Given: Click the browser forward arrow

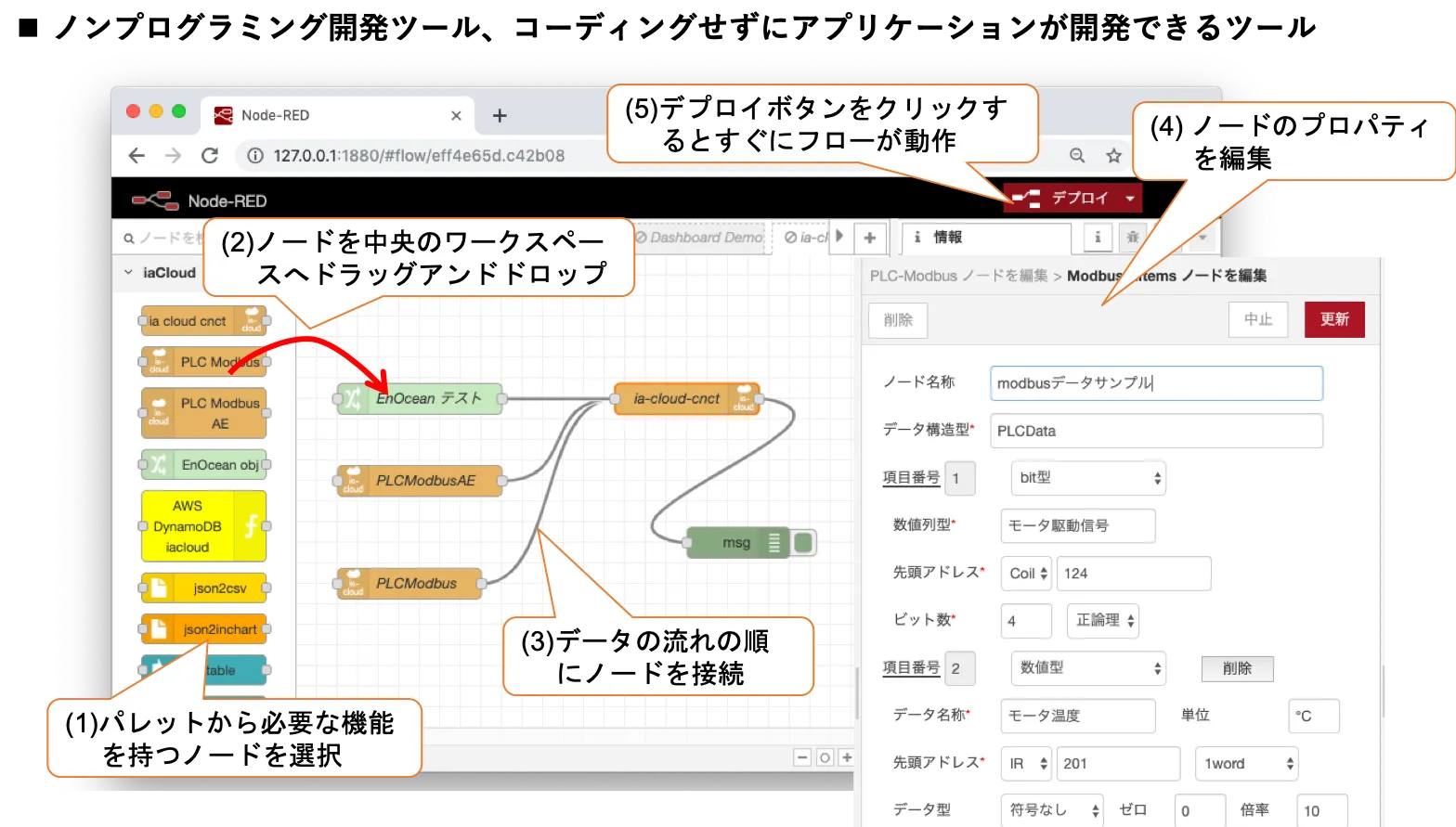Looking at the screenshot, I should (173, 156).
